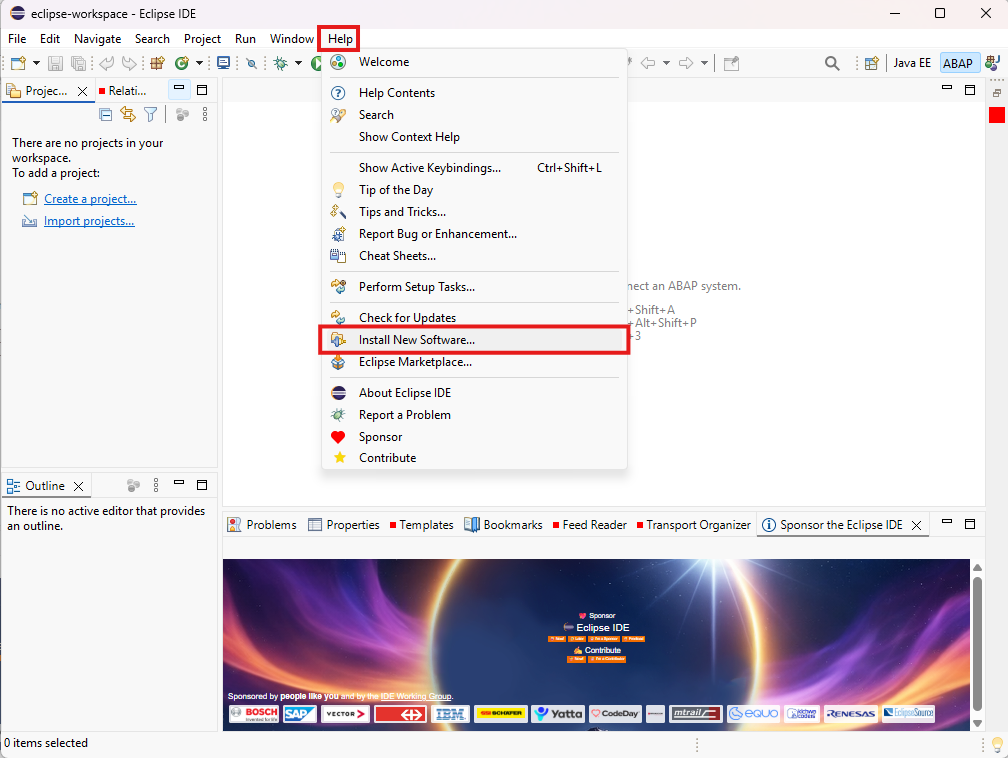Close the open Help menu
The image size is (1008, 758).
(340, 39)
